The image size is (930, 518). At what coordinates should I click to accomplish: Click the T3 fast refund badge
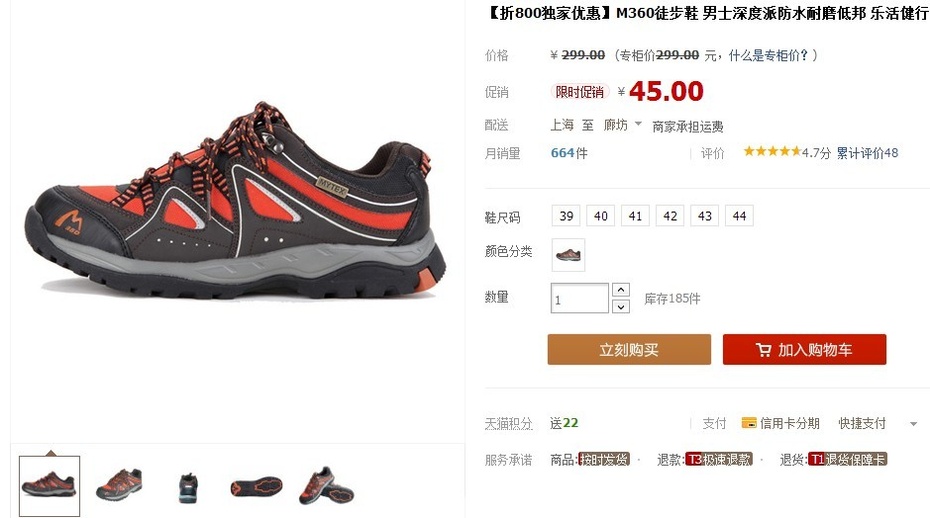(719, 459)
